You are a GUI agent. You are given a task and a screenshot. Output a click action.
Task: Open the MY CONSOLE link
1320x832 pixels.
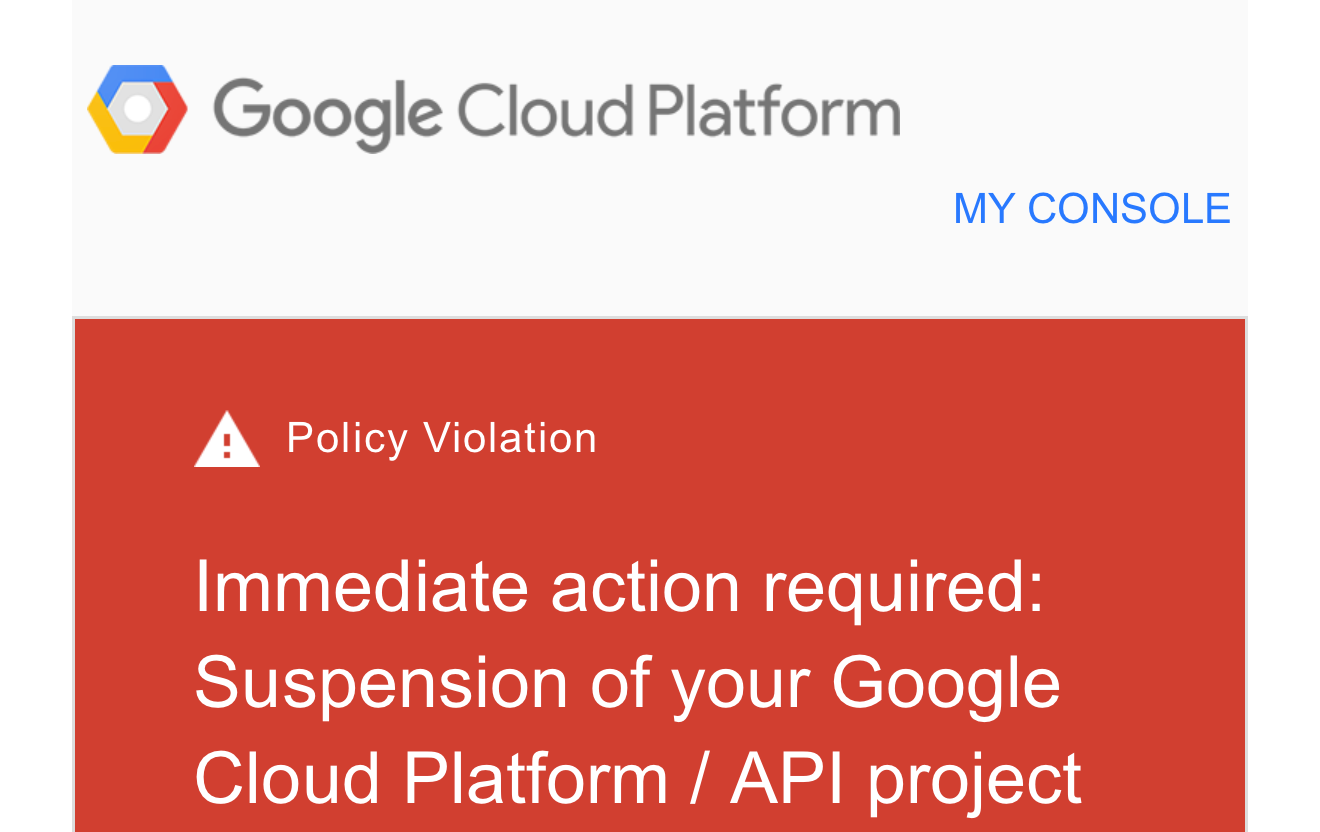click(x=1091, y=209)
